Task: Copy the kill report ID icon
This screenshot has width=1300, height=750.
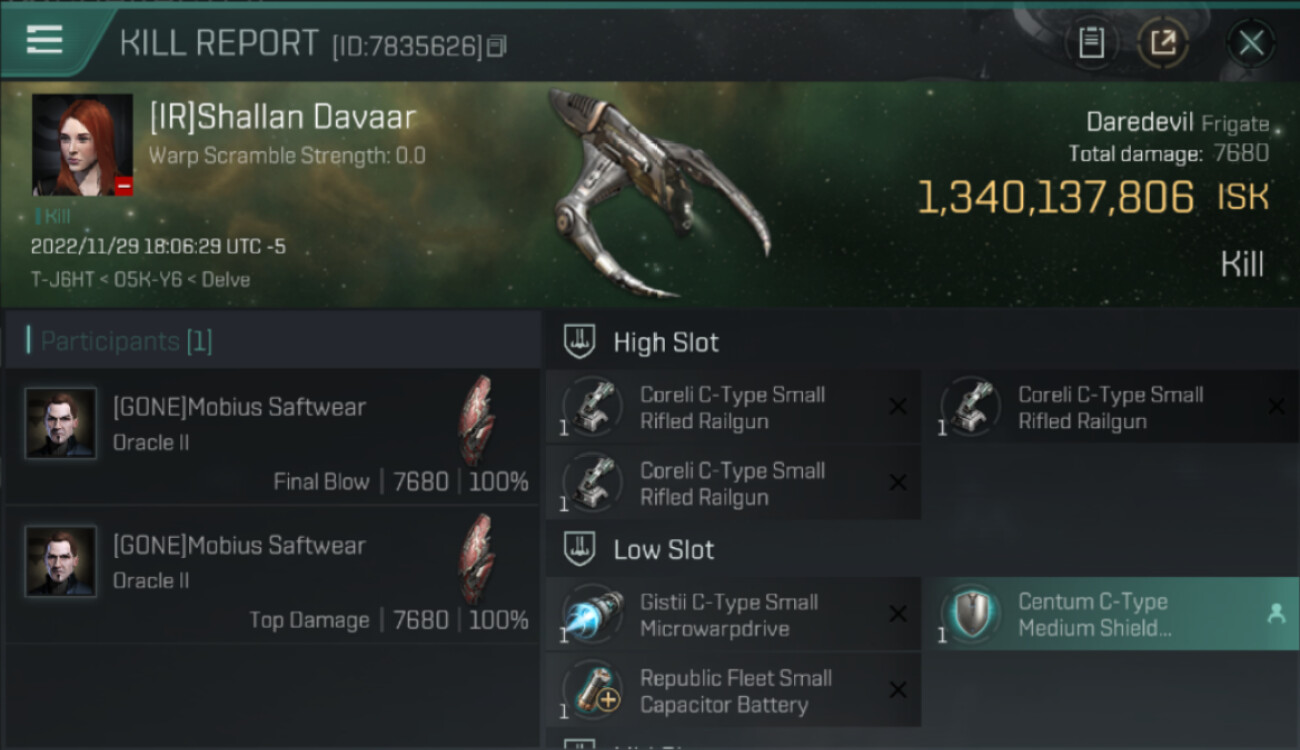Action: tap(497, 46)
